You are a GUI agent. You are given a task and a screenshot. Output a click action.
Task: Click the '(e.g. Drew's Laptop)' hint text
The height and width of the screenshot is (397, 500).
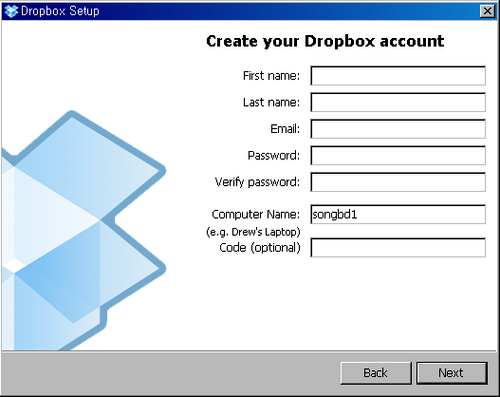(253, 232)
